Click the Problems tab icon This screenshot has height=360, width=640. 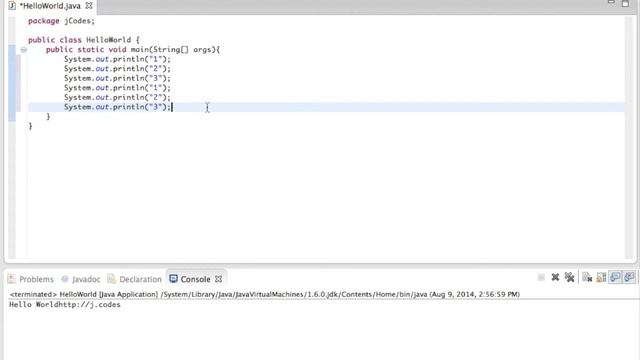click(11, 279)
